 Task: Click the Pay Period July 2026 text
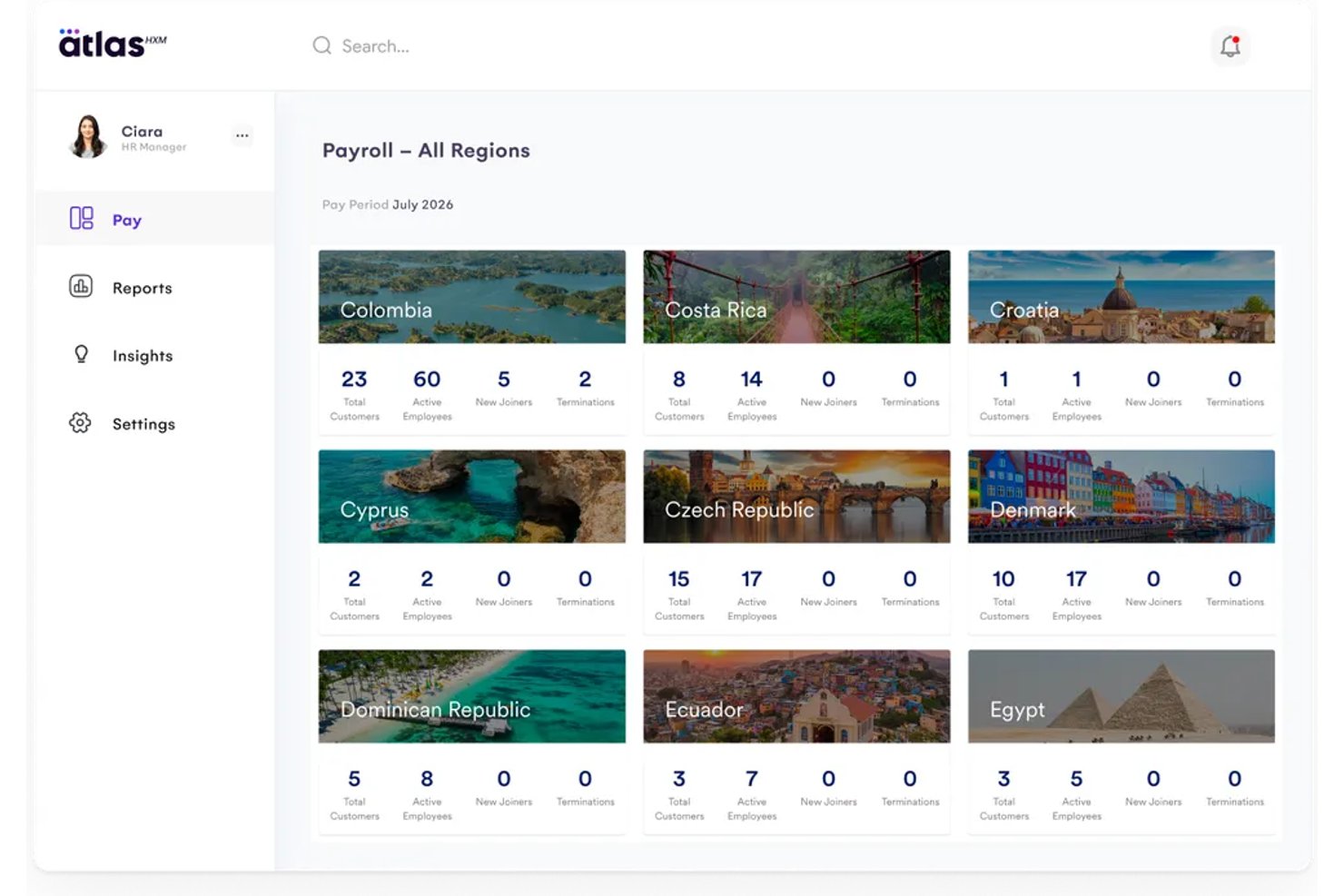pos(388,204)
